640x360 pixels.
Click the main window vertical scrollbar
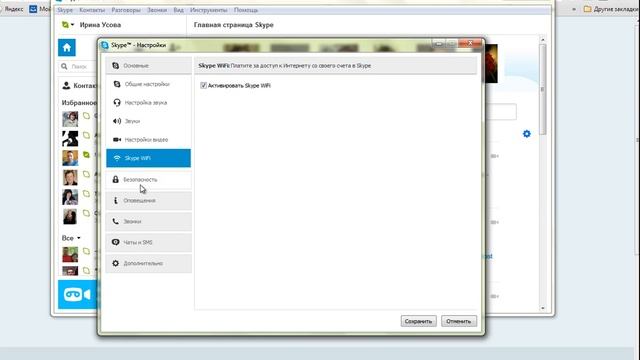542,90
